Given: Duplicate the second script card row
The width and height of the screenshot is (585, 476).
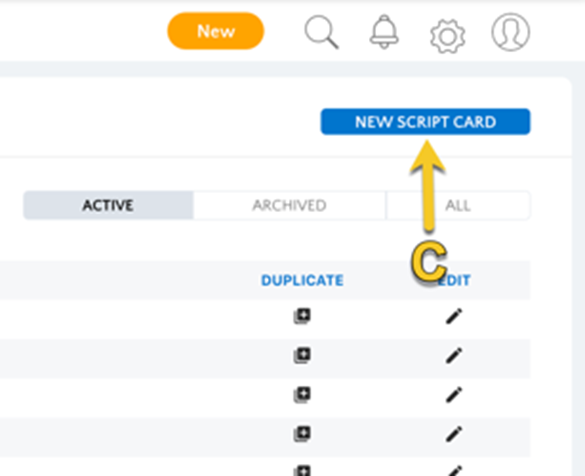Looking at the screenshot, I should point(302,356).
